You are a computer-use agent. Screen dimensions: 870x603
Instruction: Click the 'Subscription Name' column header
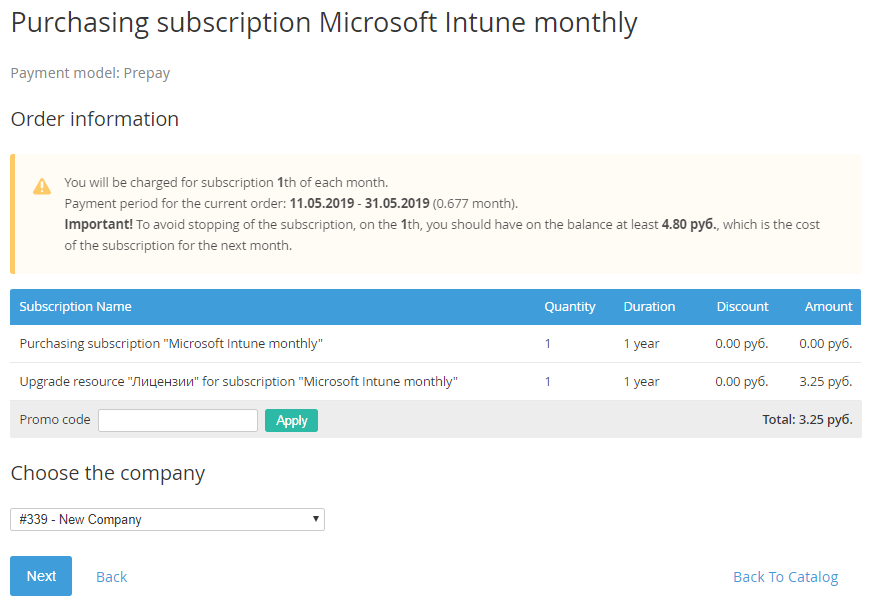point(75,307)
